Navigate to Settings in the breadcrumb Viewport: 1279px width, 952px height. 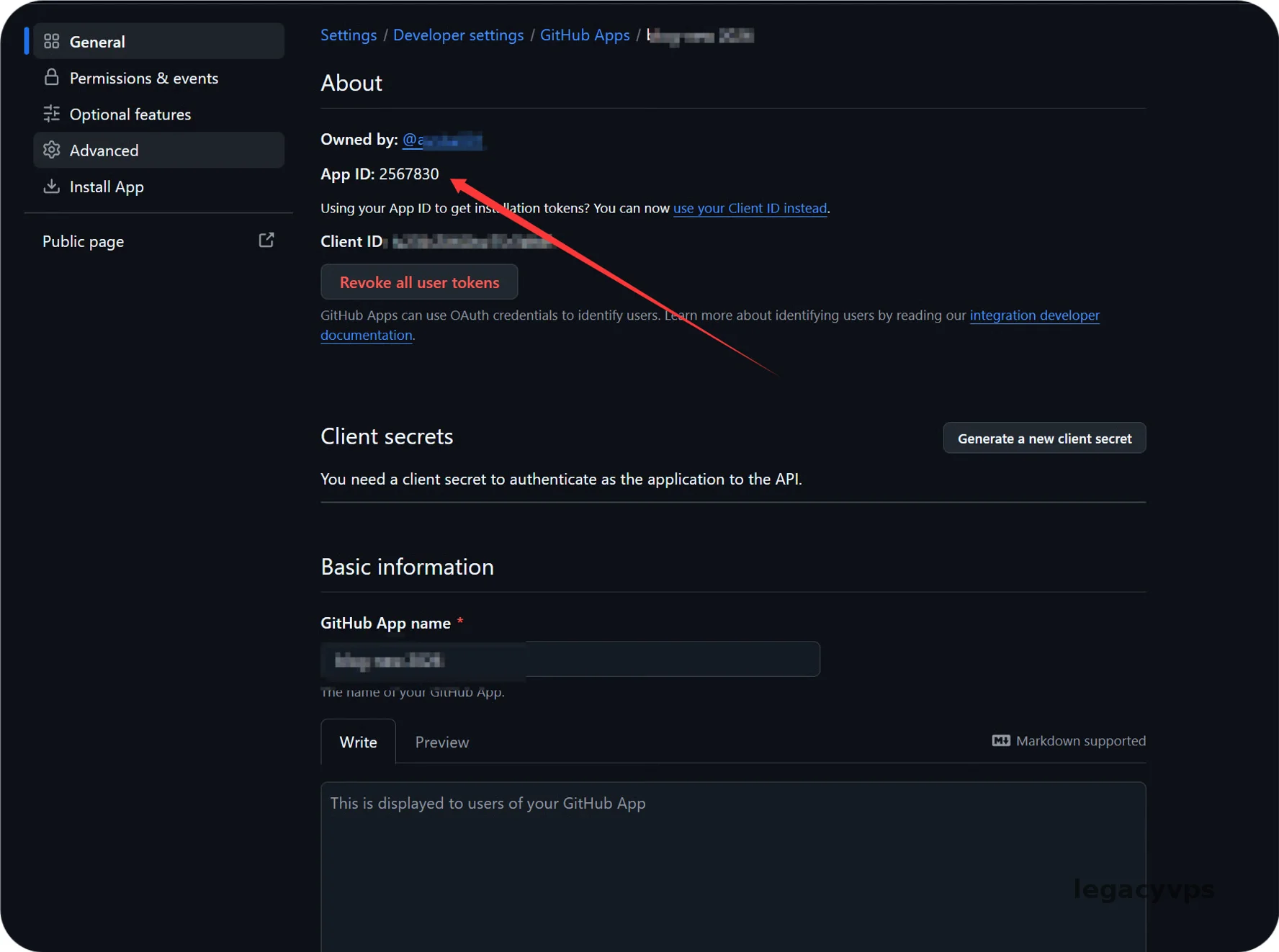(349, 35)
